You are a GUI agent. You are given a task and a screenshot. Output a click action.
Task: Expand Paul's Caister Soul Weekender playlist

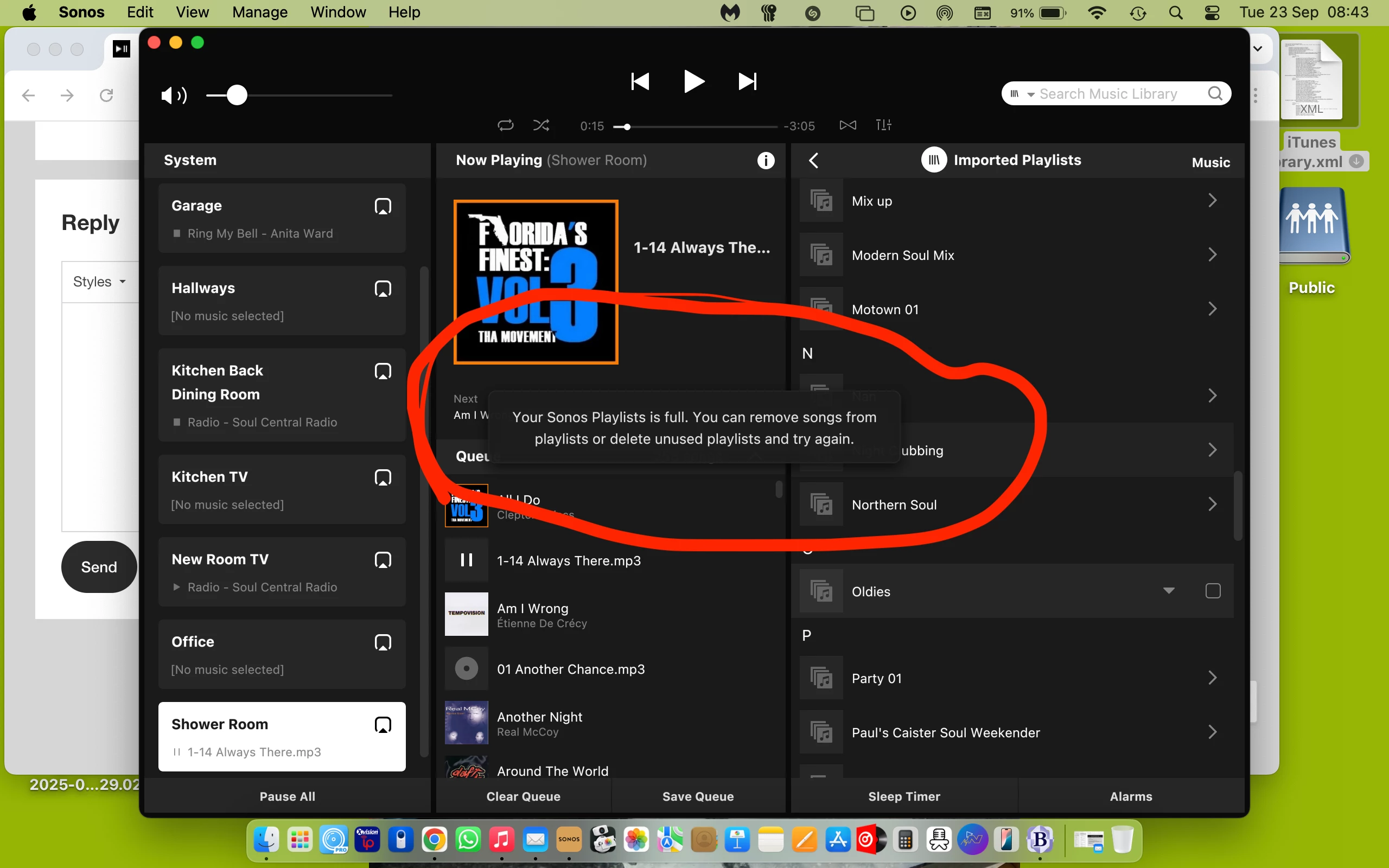(1212, 732)
